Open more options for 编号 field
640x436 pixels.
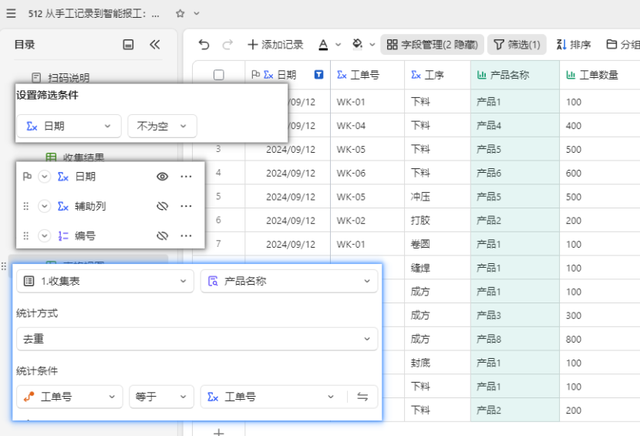[x=186, y=236]
